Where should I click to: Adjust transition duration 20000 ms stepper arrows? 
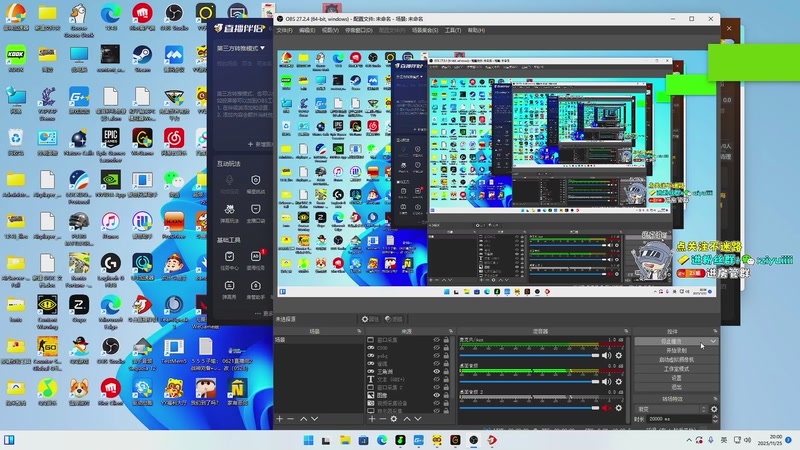[x=715, y=419]
